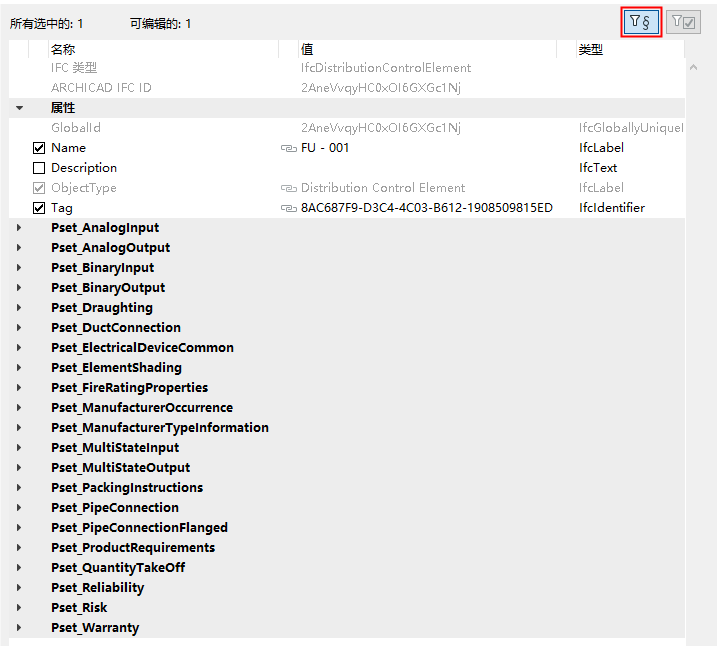Collapse the 属性 group
The image size is (717, 646).
(19, 108)
